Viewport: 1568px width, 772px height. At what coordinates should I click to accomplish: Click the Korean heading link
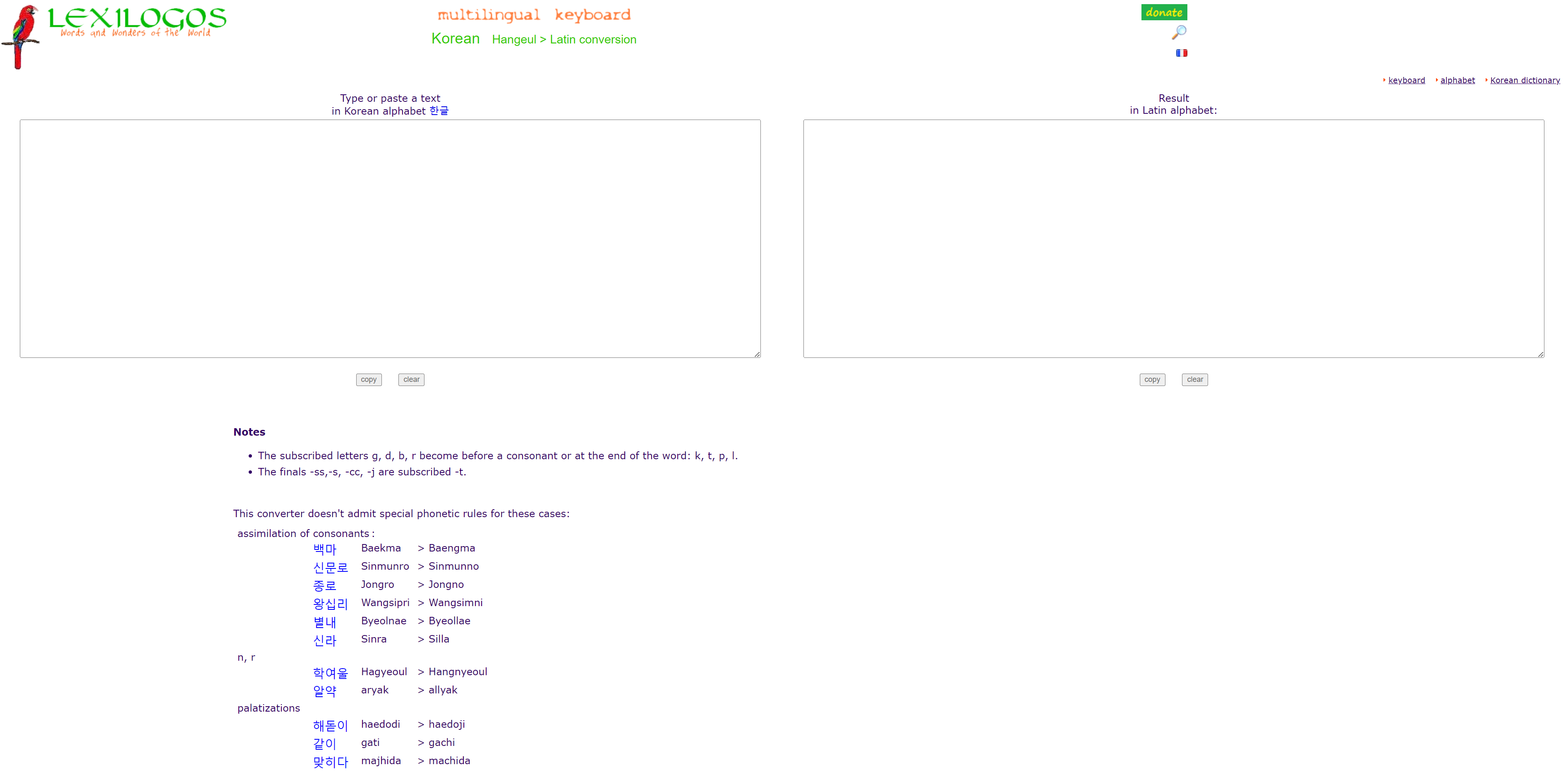(x=456, y=39)
